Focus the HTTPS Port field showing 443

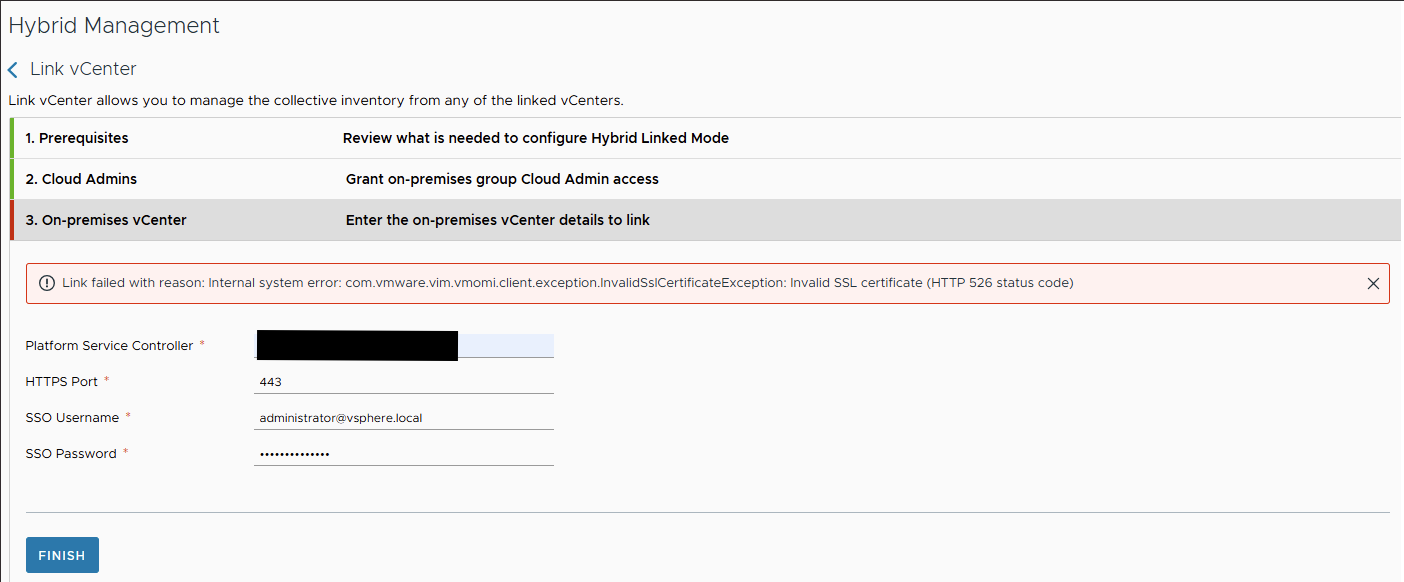[x=404, y=382]
